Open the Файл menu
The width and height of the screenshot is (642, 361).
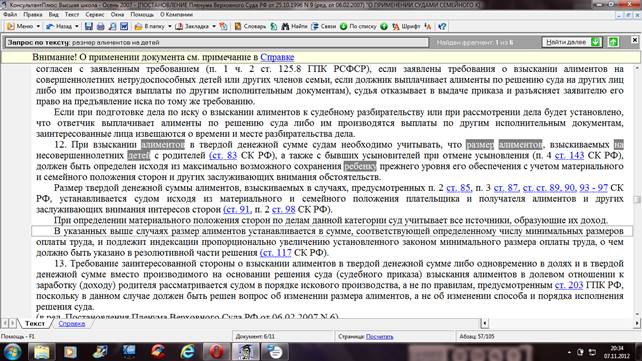(x=10, y=14)
